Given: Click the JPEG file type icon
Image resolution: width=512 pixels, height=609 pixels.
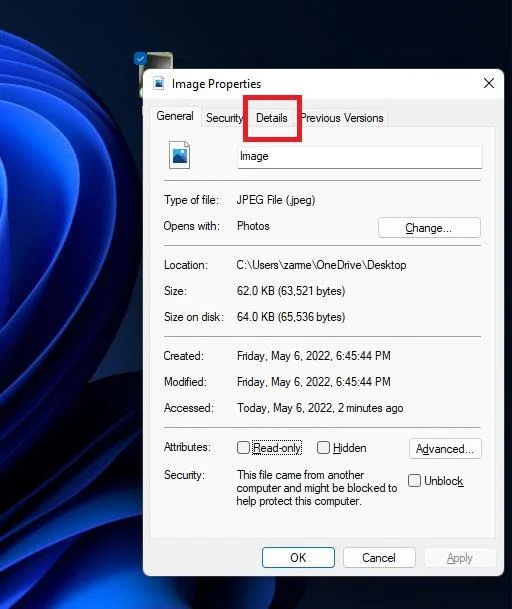Looking at the screenshot, I should [x=179, y=155].
